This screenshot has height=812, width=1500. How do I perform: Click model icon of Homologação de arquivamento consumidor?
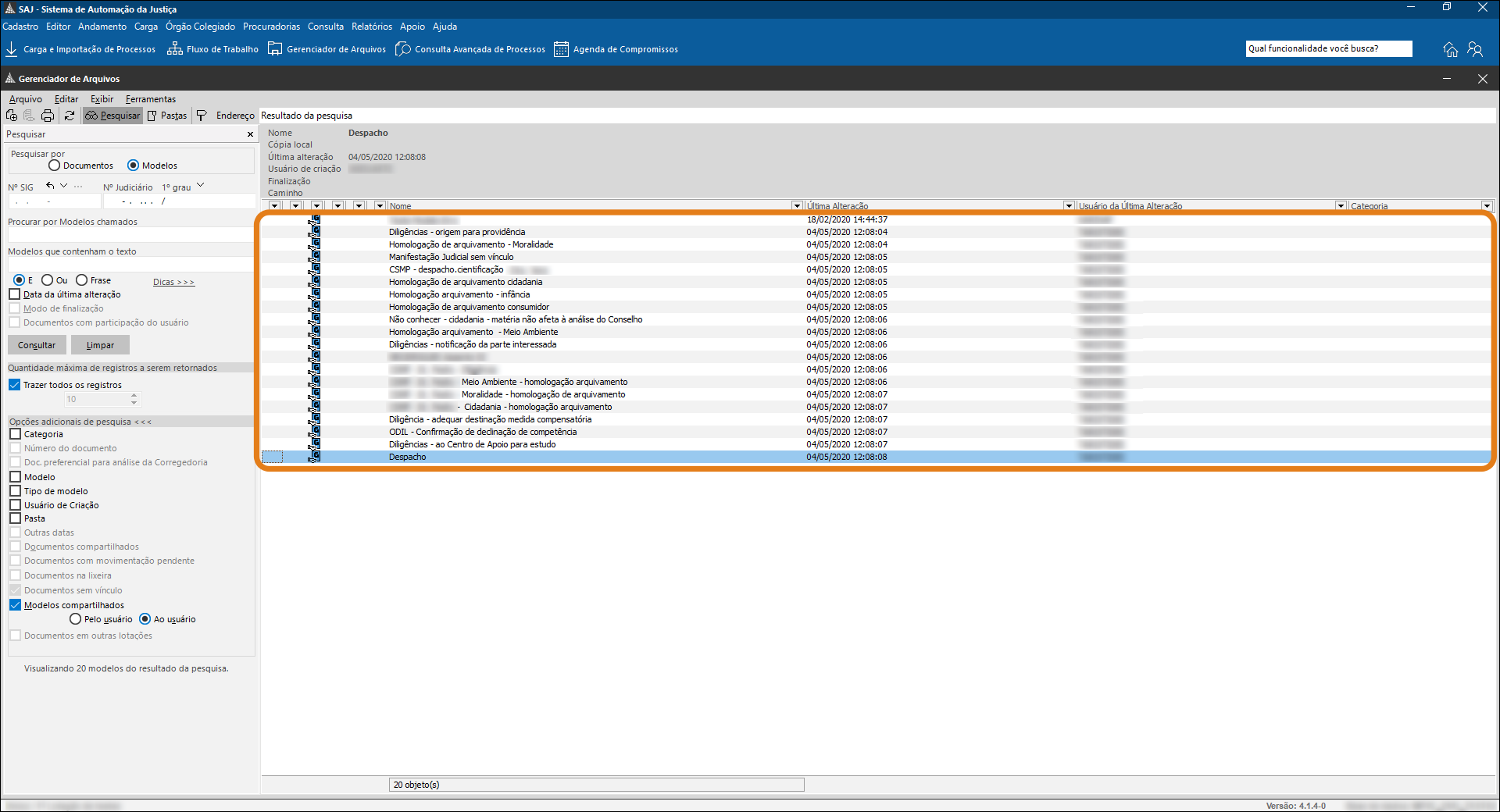coord(314,307)
